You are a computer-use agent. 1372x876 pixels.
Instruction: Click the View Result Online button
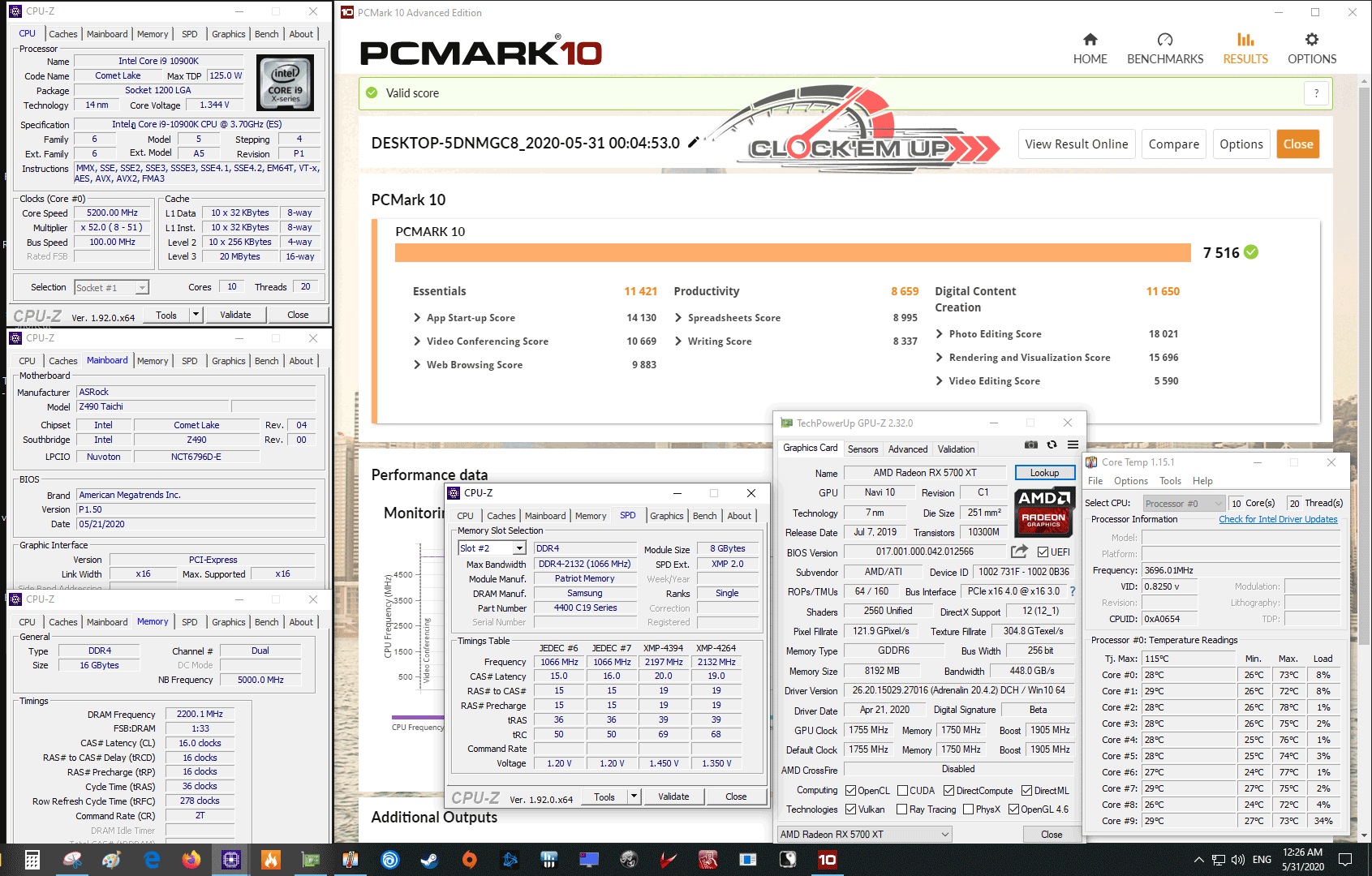tap(1076, 144)
